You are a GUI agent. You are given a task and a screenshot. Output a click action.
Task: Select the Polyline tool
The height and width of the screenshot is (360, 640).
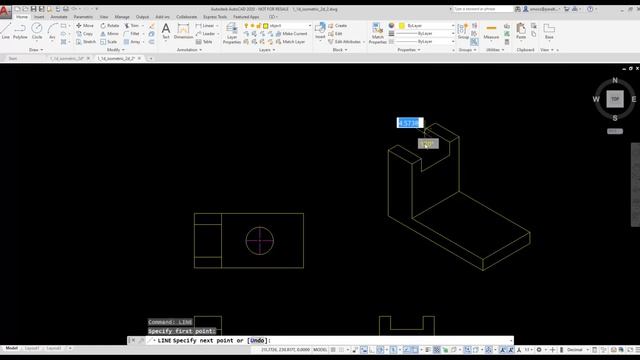pyautogui.click(x=20, y=31)
